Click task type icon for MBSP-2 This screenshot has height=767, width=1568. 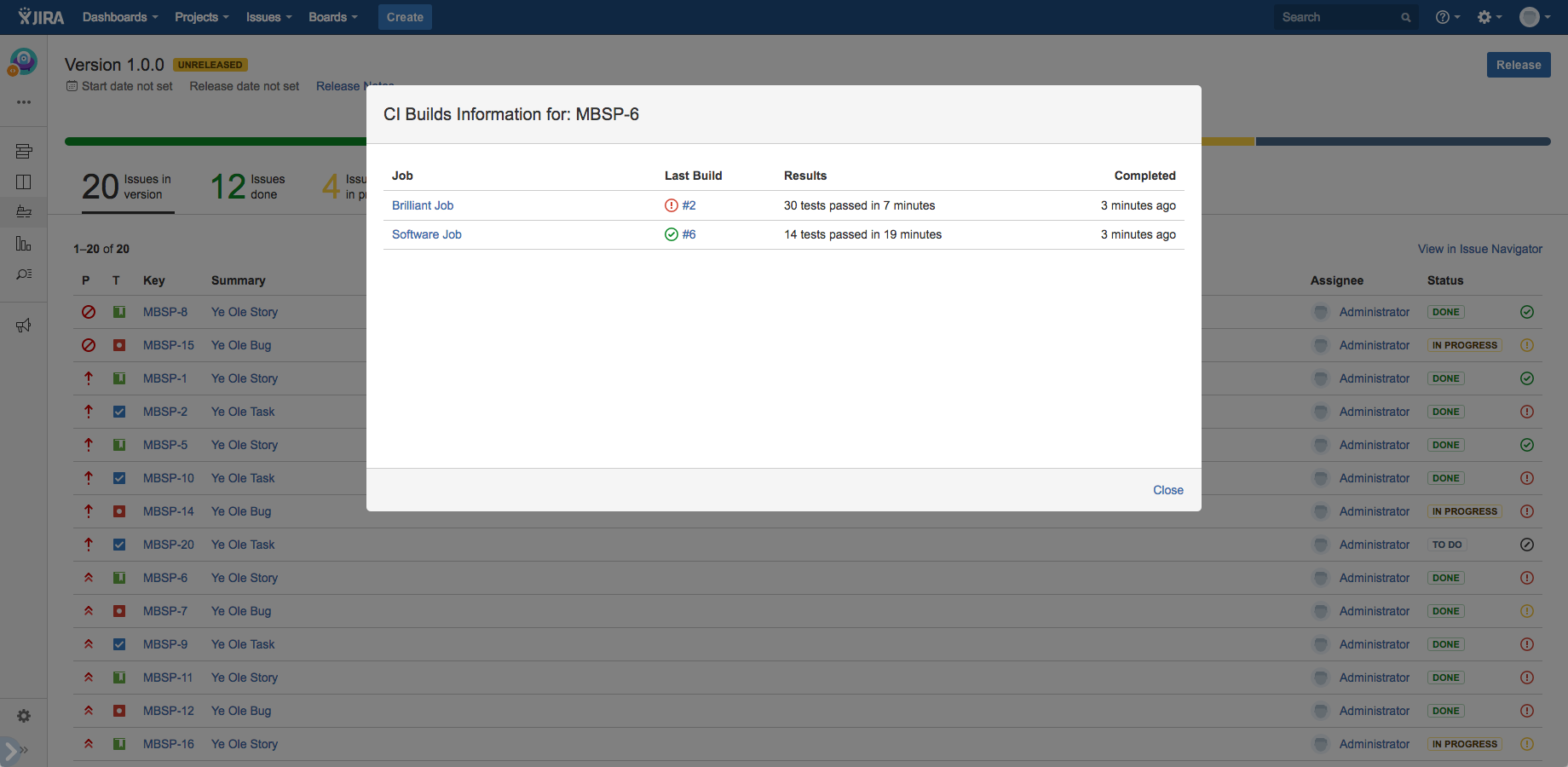point(119,412)
